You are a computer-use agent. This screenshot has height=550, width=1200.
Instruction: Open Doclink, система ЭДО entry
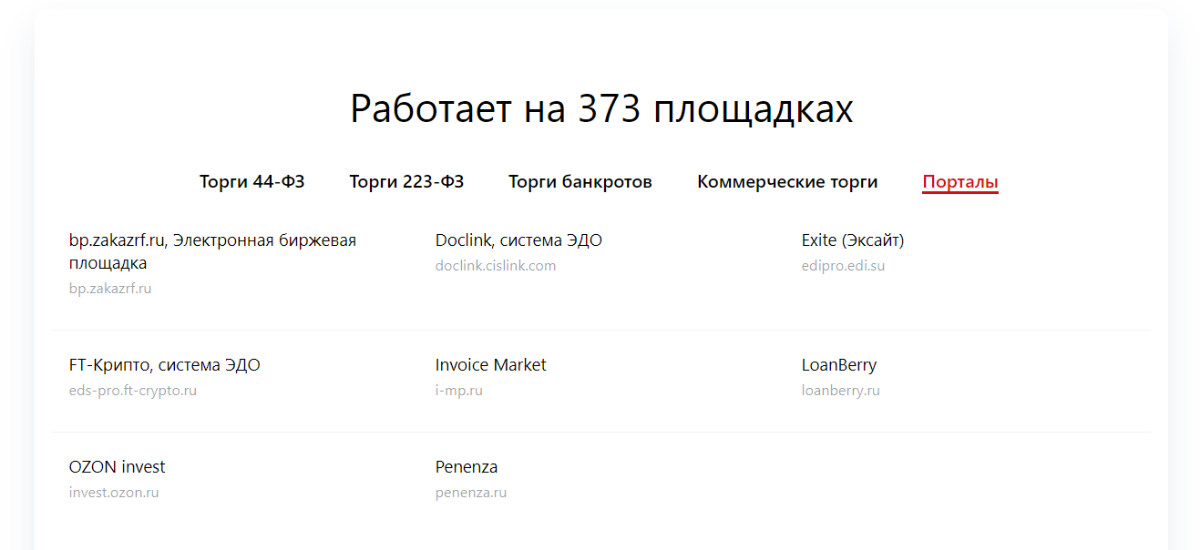point(518,241)
